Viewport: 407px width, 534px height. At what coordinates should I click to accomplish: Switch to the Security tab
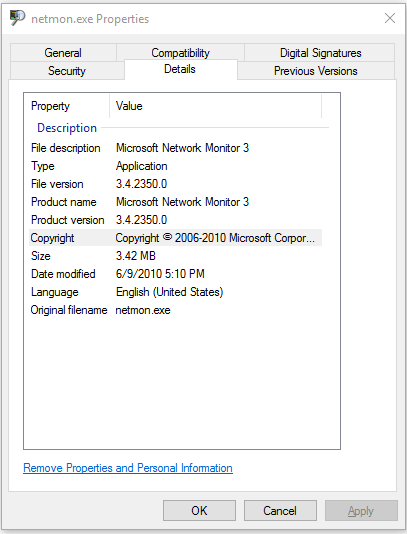(67, 71)
